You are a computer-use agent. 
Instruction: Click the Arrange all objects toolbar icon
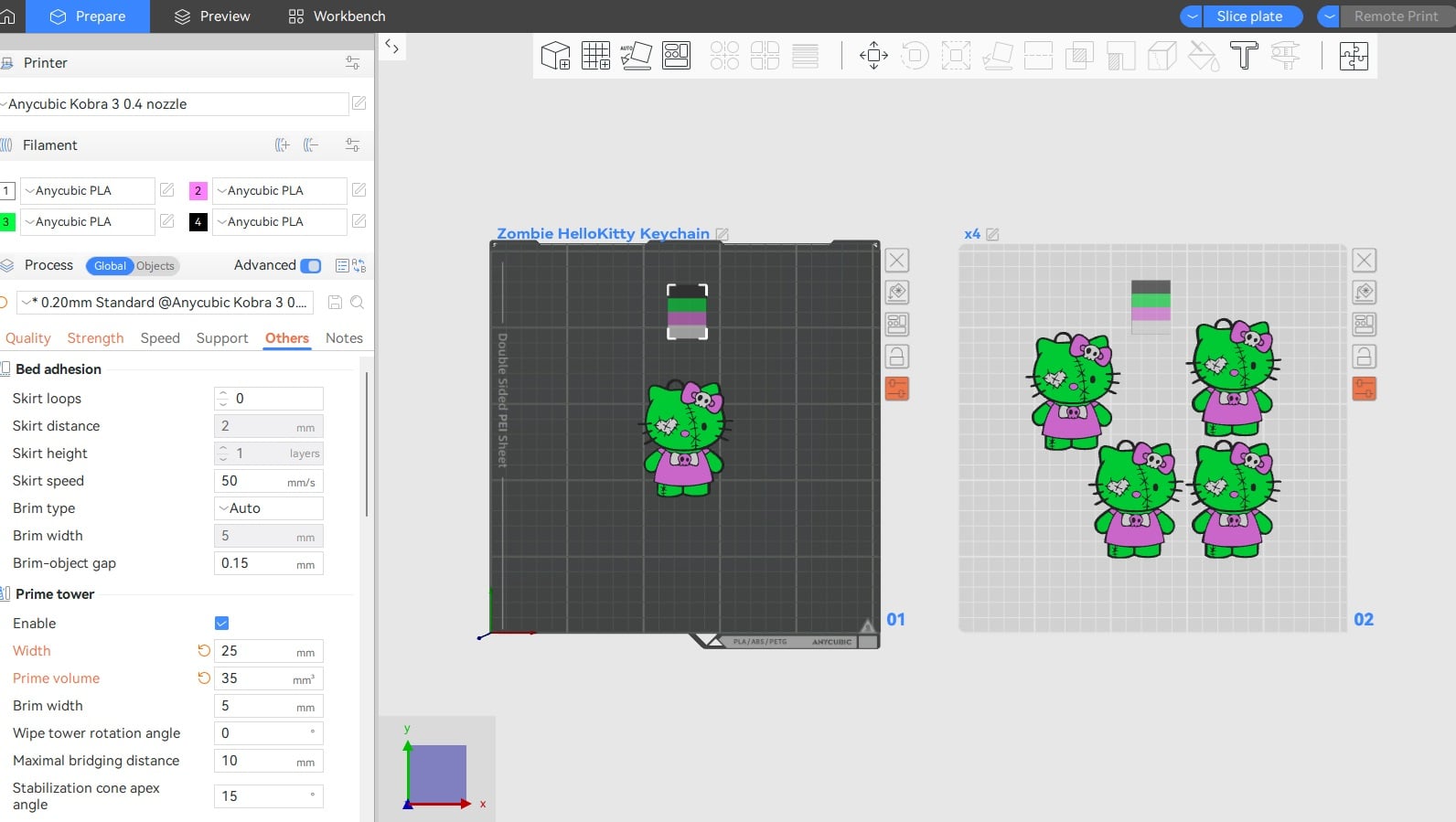pos(676,56)
